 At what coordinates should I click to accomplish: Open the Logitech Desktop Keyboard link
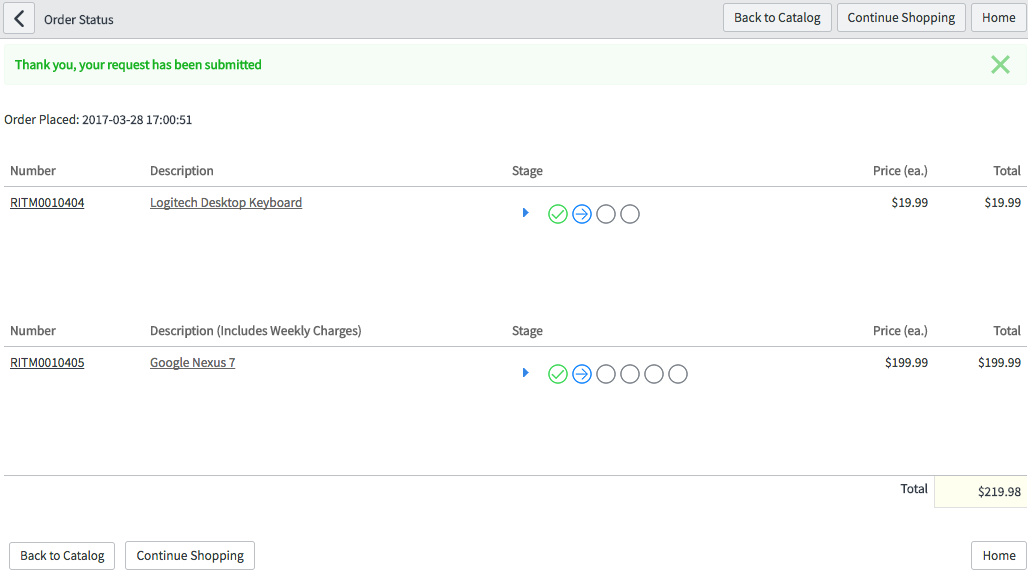click(226, 203)
